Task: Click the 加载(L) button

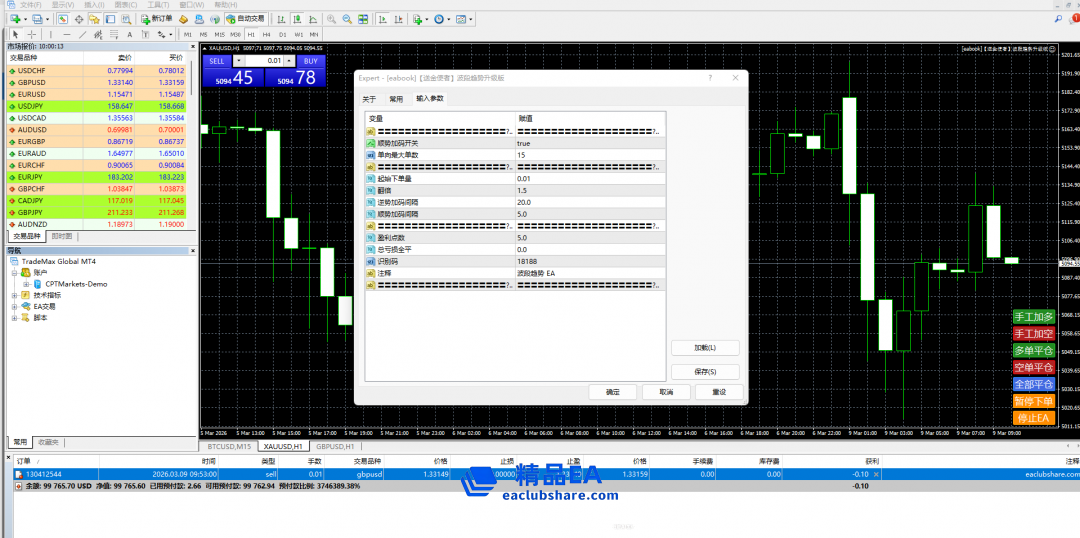Action: (704, 348)
